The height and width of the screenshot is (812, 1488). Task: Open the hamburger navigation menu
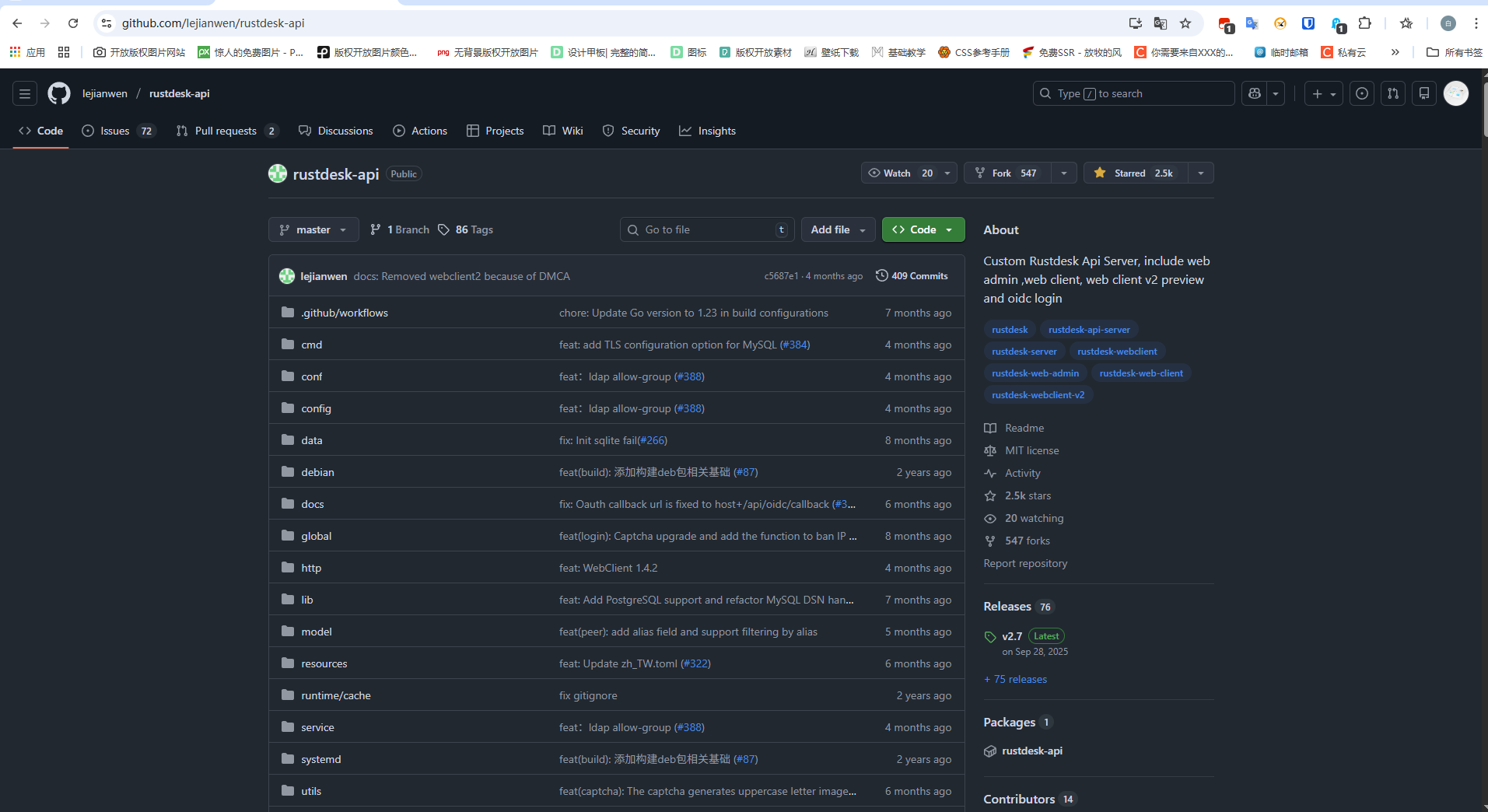tap(25, 93)
